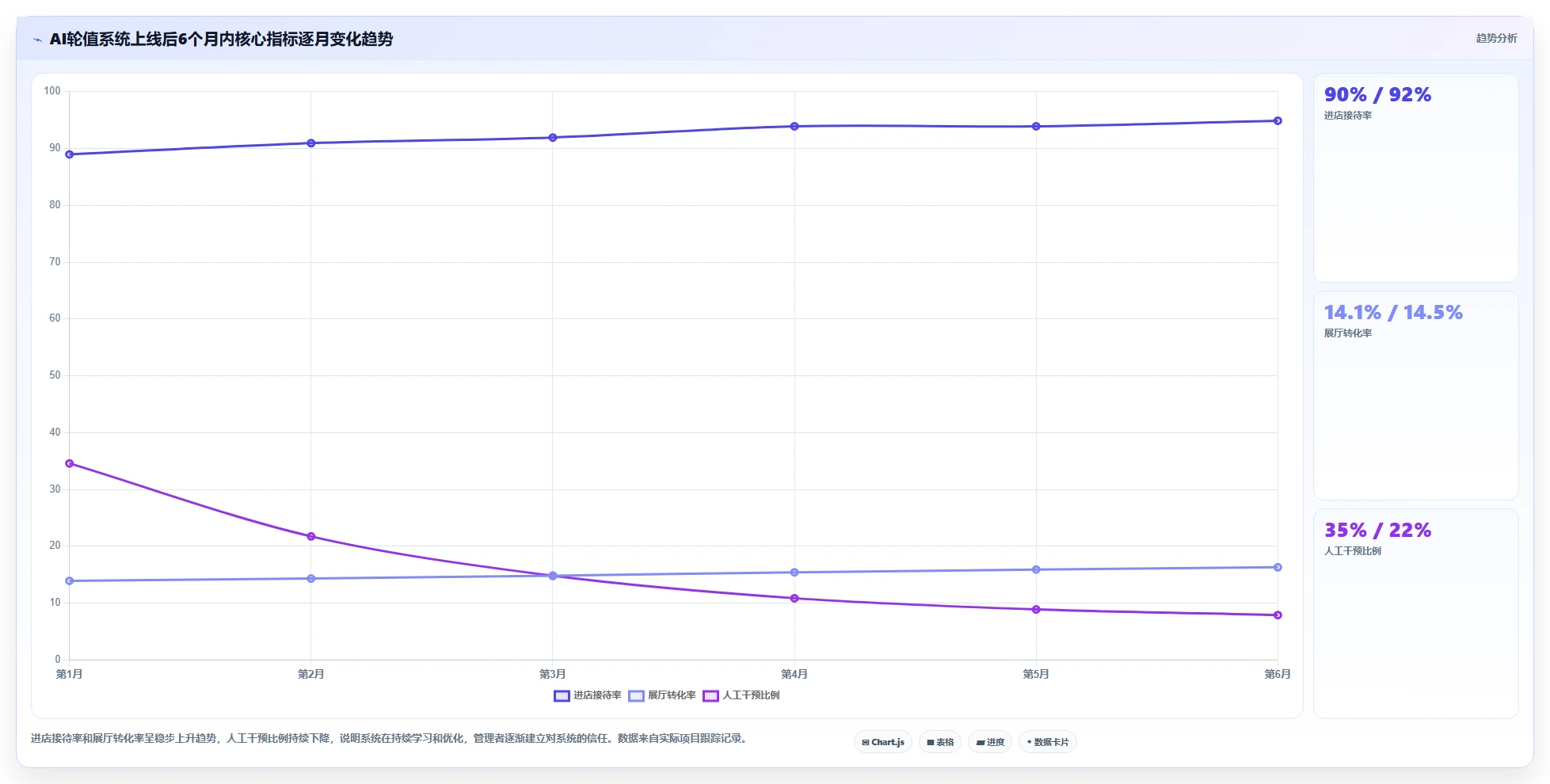Click the Chart.js tag chip
Screen dimensions: 1550x784
[x=883, y=742]
